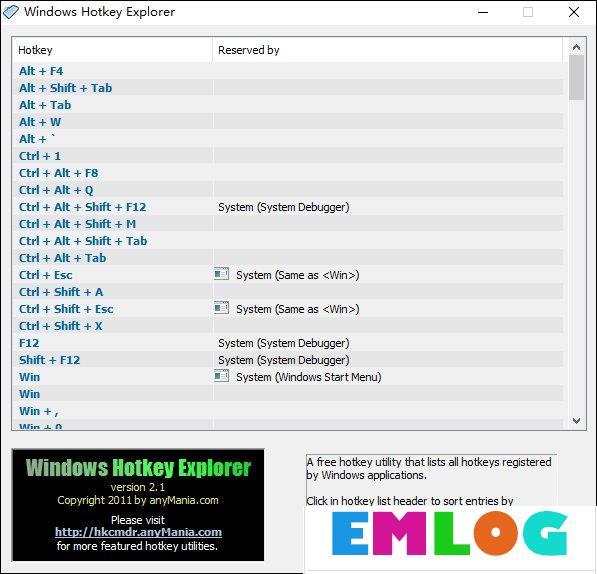Click the icon beside Ctrl + Esc's reserved entry
The height and width of the screenshot is (574, 597).
tap(221, 274)
